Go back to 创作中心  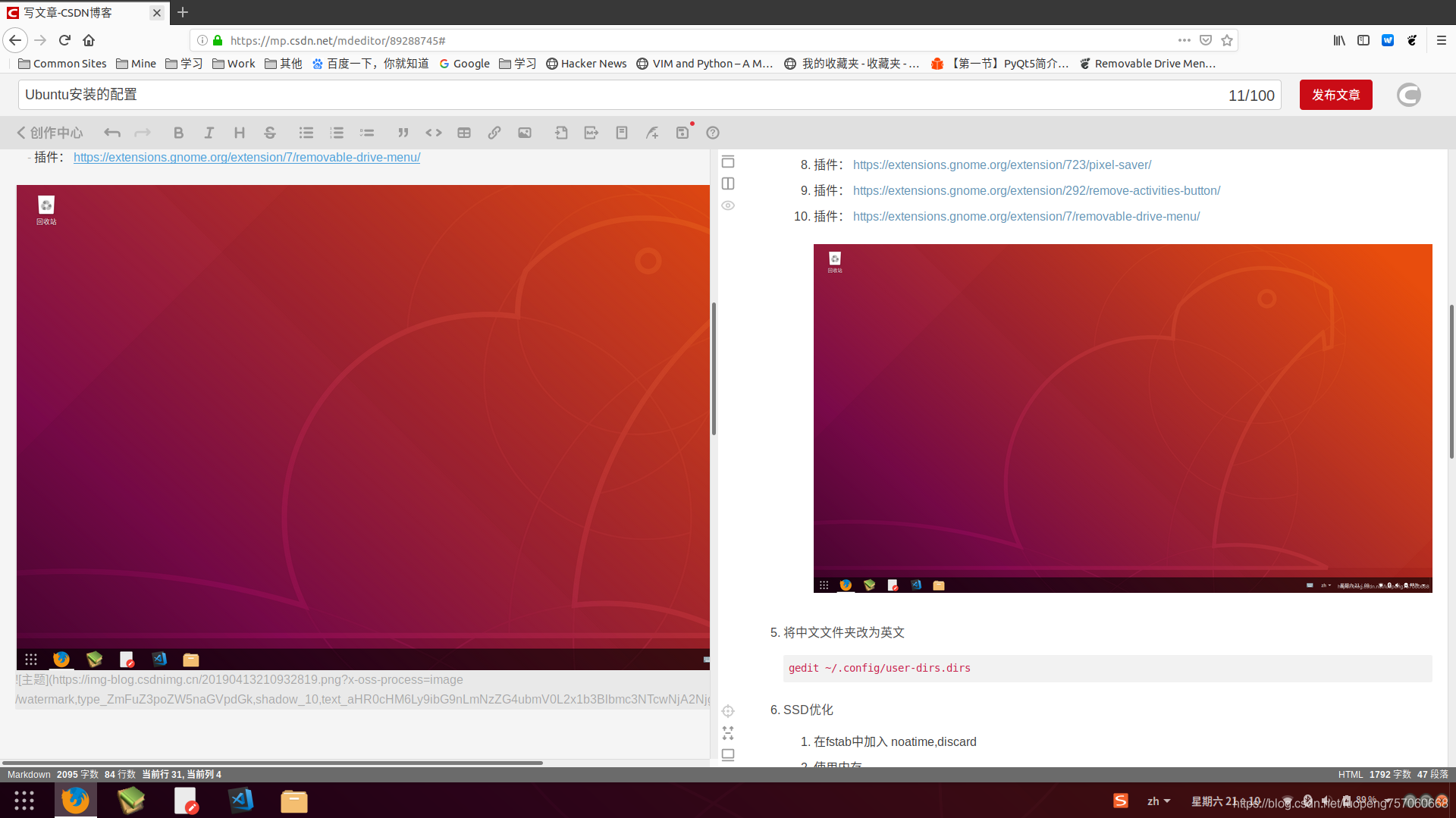pyautogui.click(x=50, y=133)
